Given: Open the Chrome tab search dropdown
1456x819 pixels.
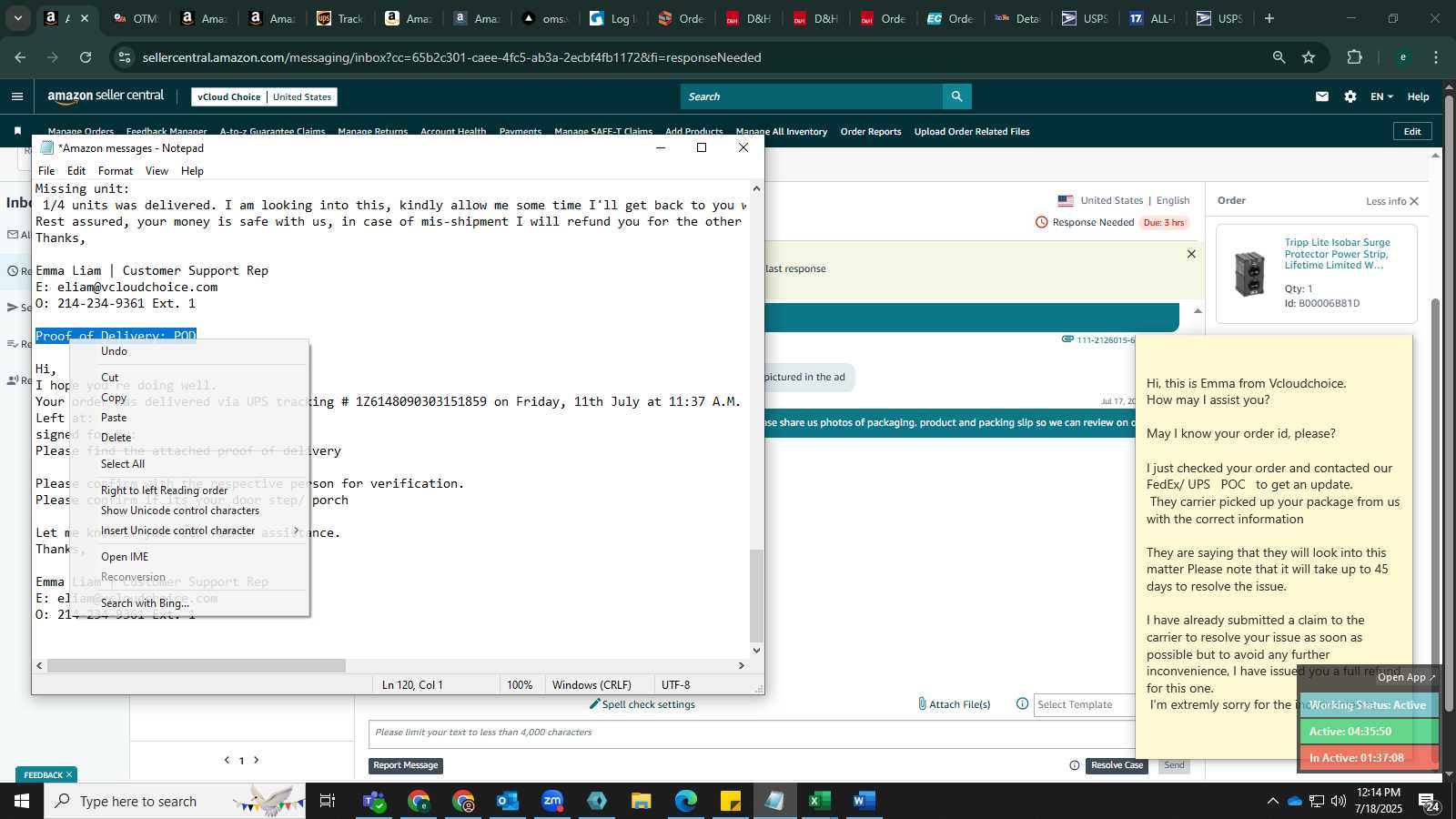Looking at the screenshot, I should (x=17, y=18).
